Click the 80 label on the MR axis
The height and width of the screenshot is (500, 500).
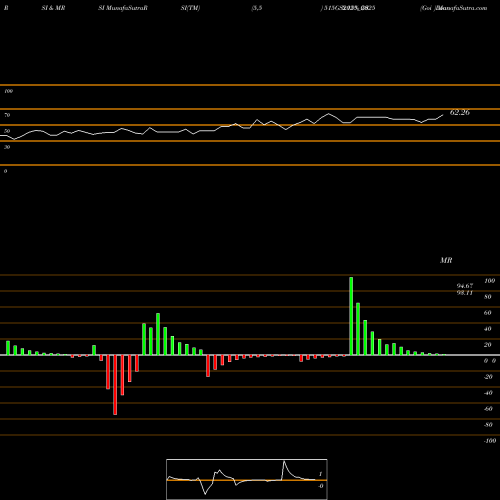(488, 297)
